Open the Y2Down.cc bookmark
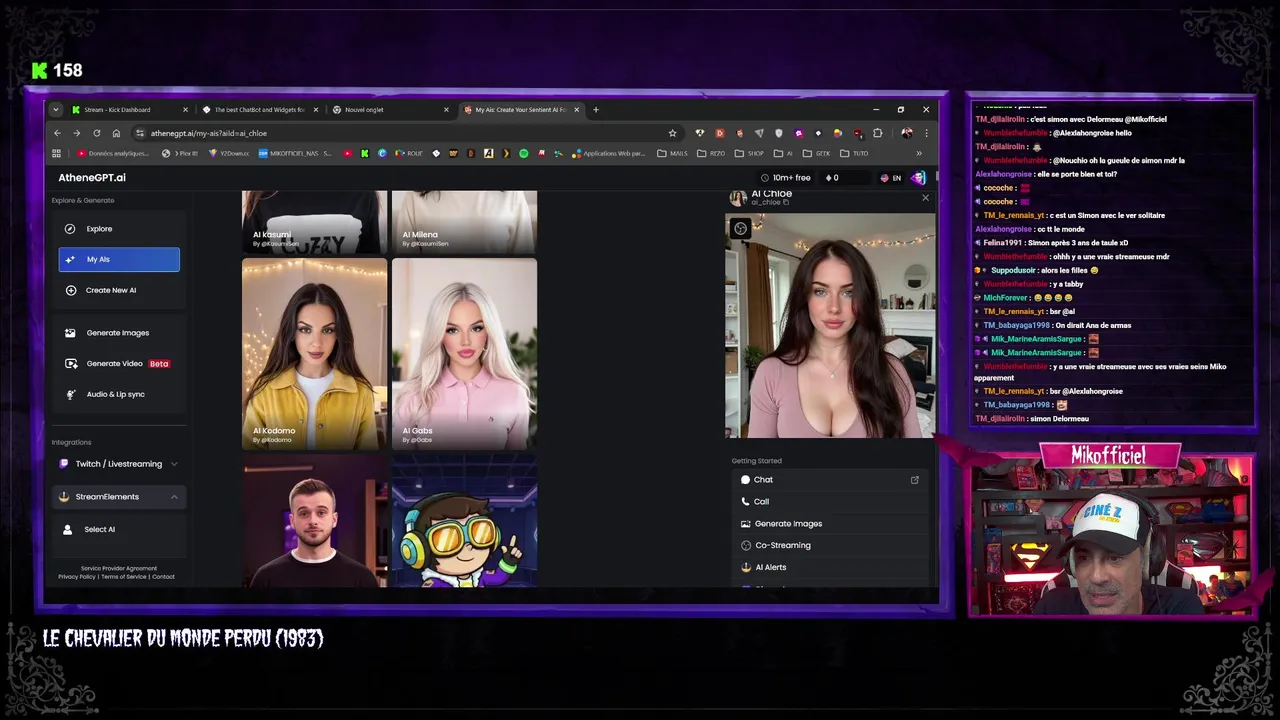 (228, 154)
